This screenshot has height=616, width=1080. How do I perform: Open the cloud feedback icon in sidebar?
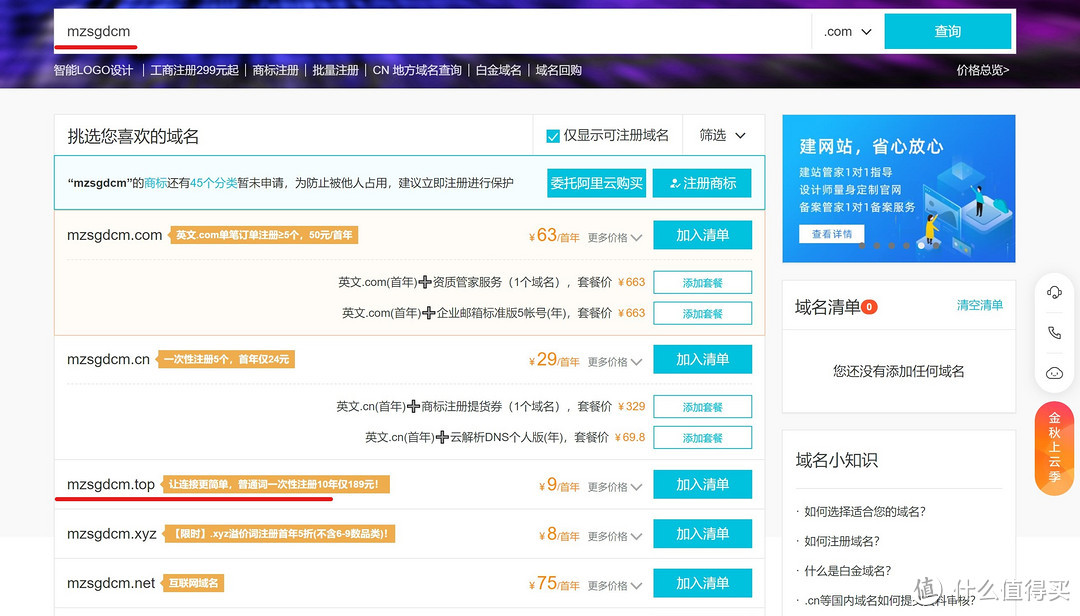point(1054,372)
